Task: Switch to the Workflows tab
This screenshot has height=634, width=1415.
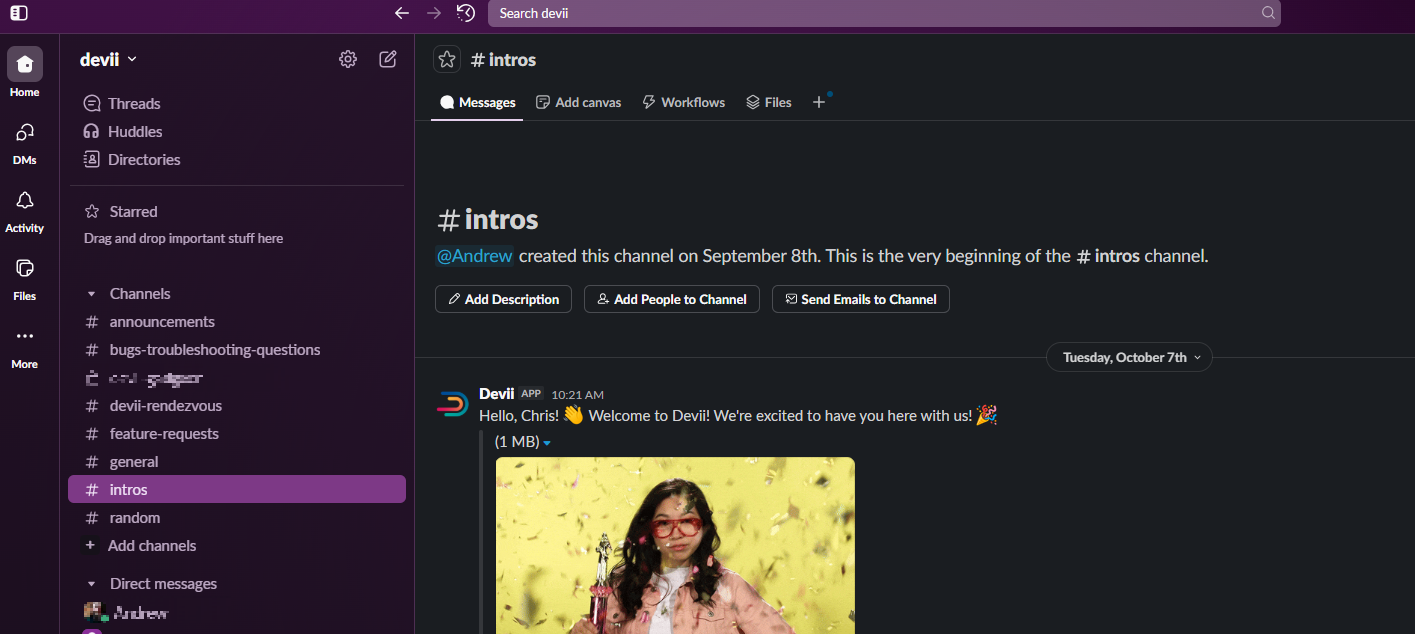Action: coord(683,102)
